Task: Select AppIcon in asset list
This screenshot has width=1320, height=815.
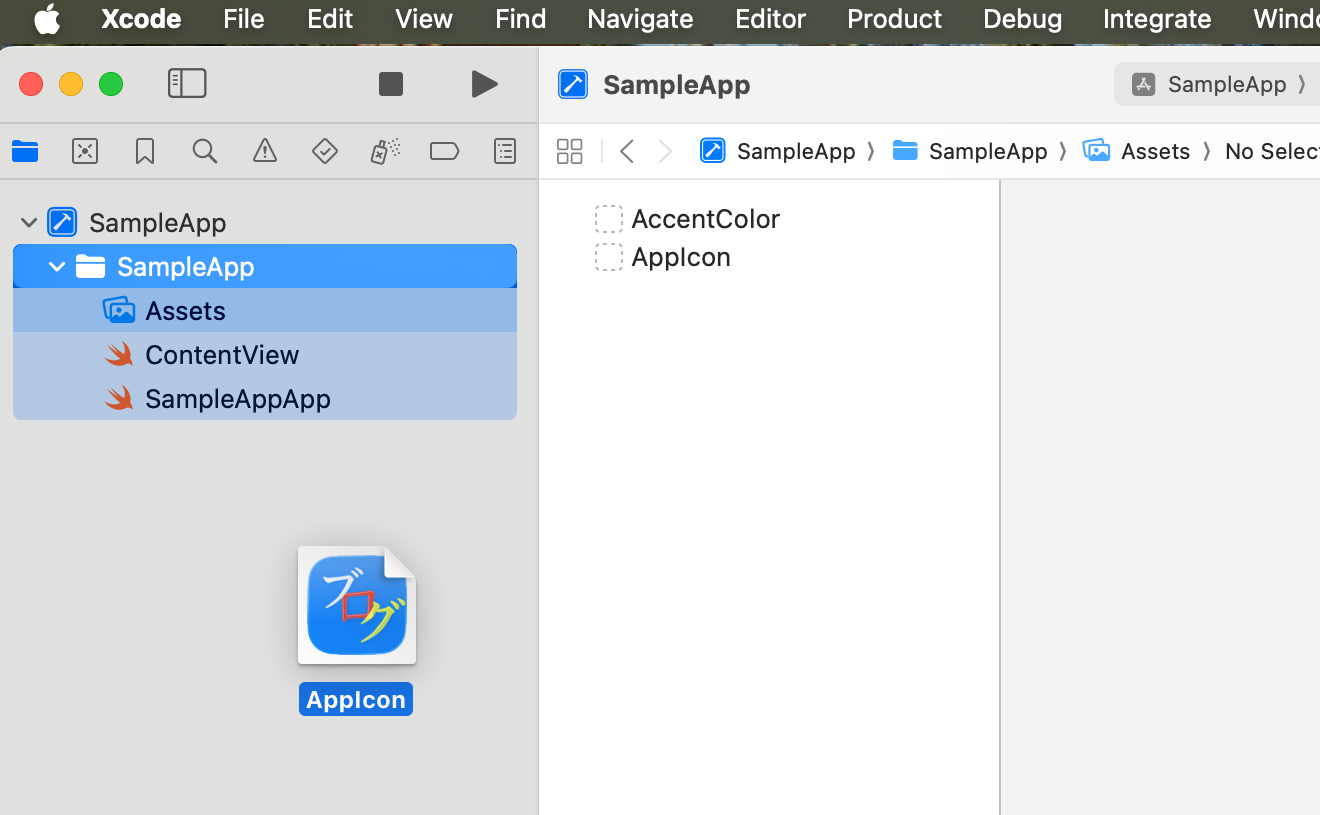Action: (681, 257)
